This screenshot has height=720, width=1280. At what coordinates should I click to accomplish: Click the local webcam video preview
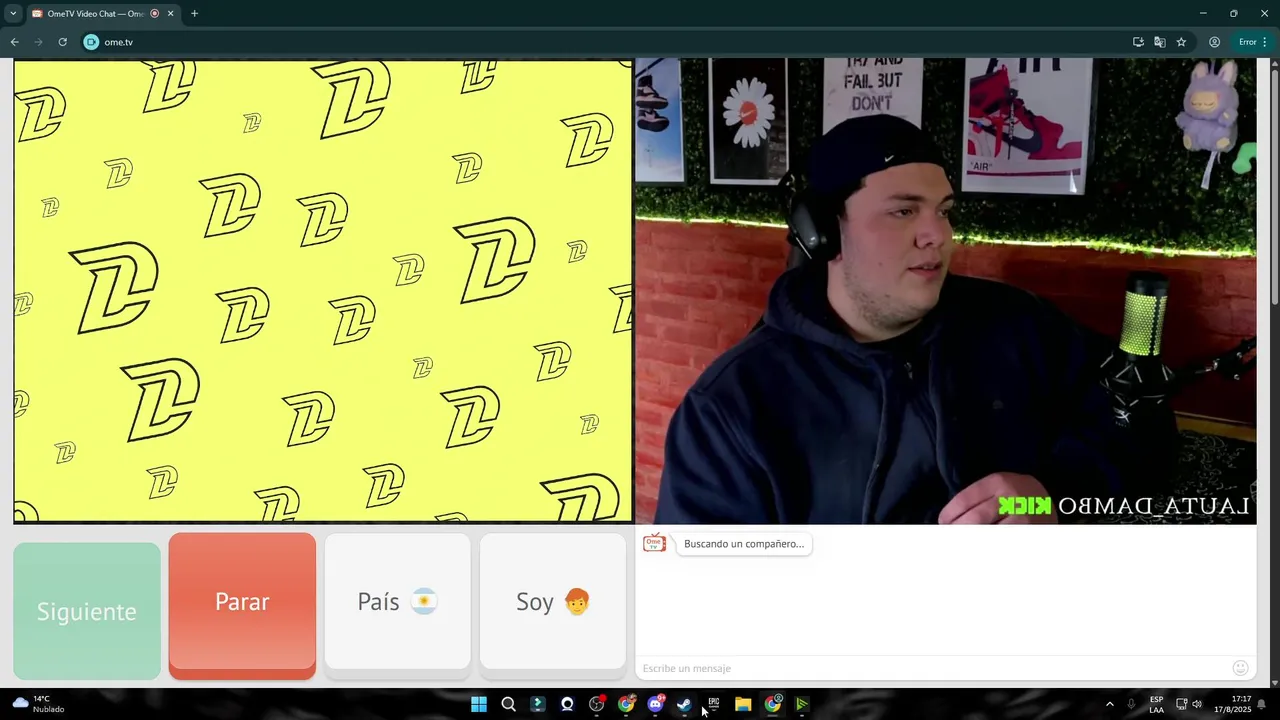[945, 291]
